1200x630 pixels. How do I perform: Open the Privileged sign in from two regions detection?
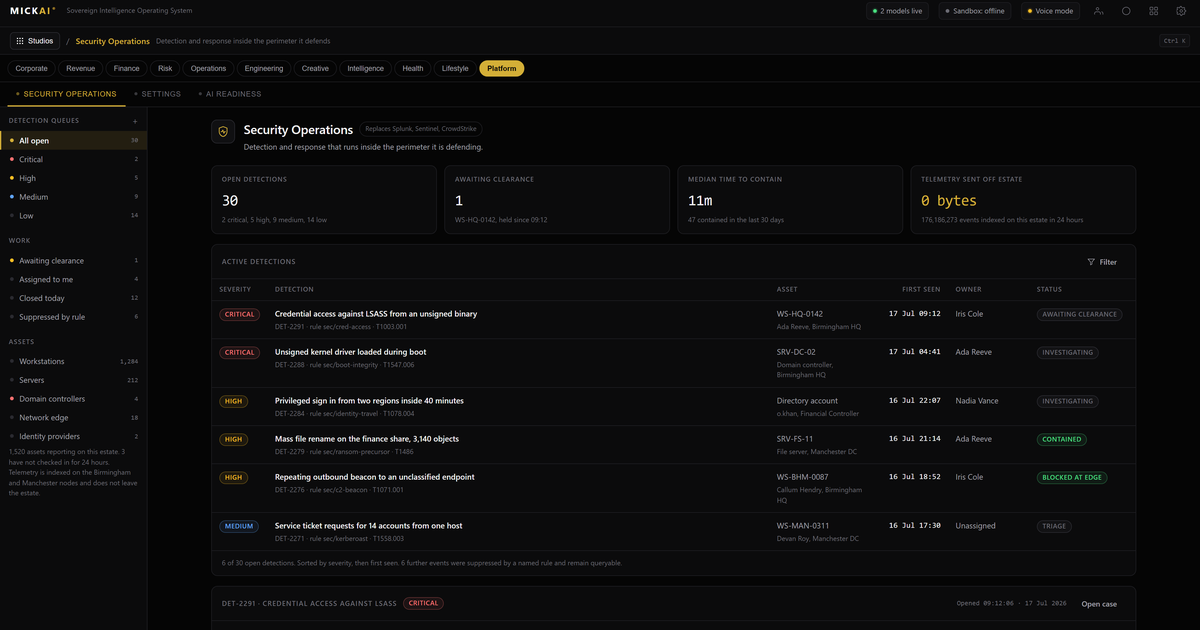pos(673,407)
